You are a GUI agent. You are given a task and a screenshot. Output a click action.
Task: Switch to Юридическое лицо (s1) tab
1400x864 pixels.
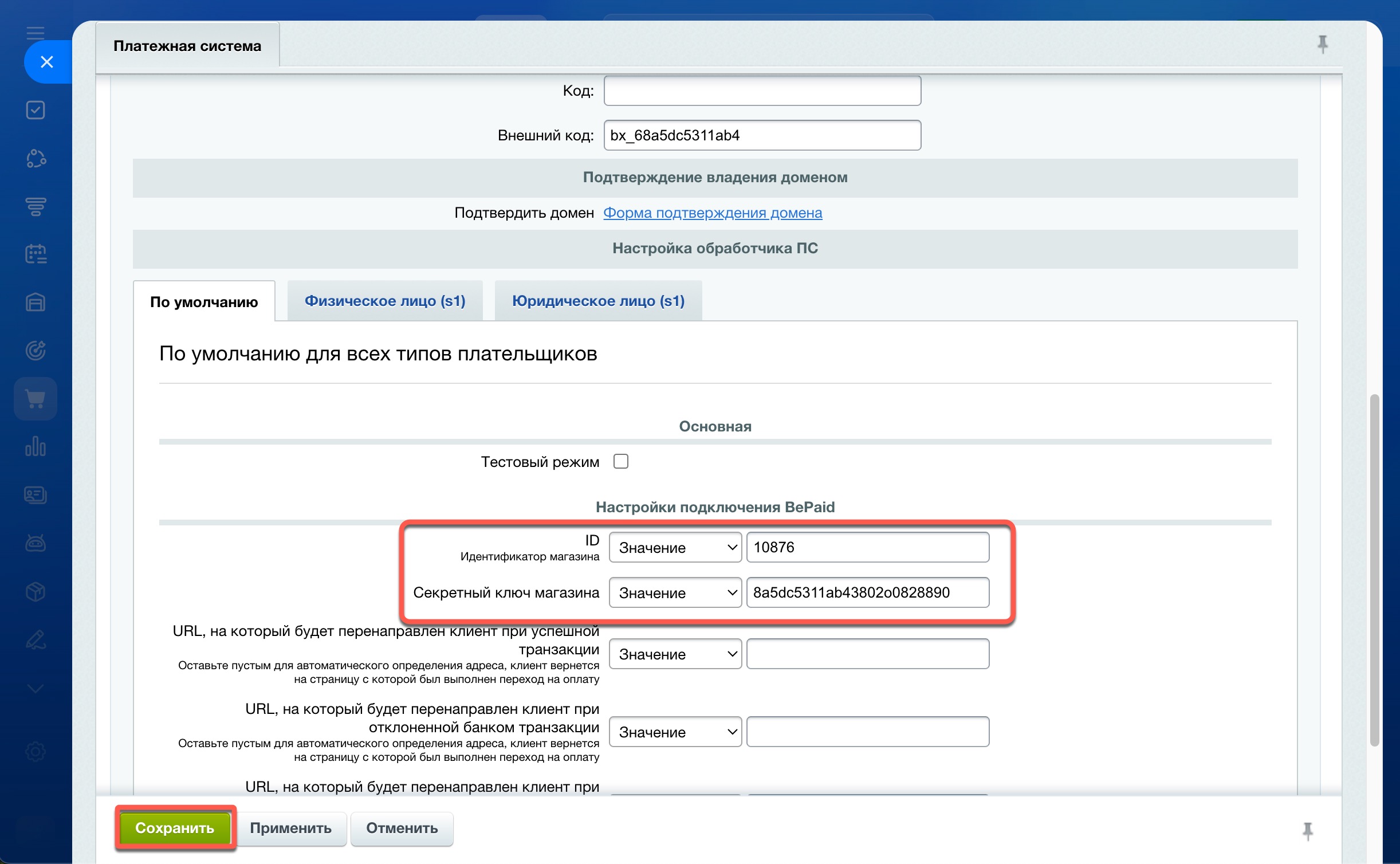click(597, 301)
